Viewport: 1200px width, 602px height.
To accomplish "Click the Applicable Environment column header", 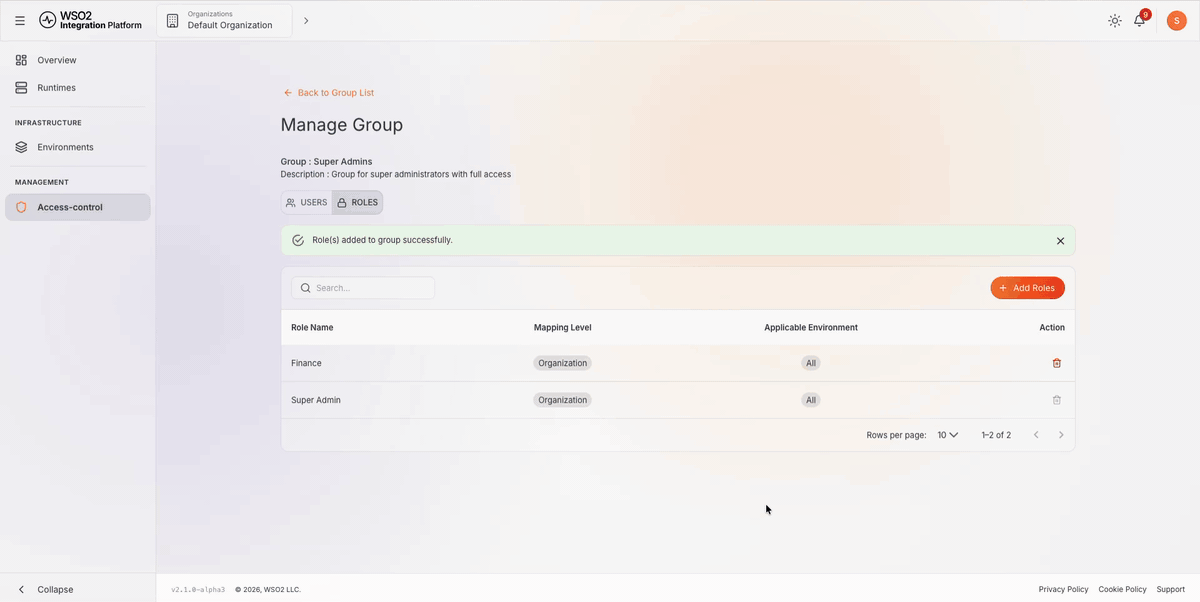I will [811, 327].
